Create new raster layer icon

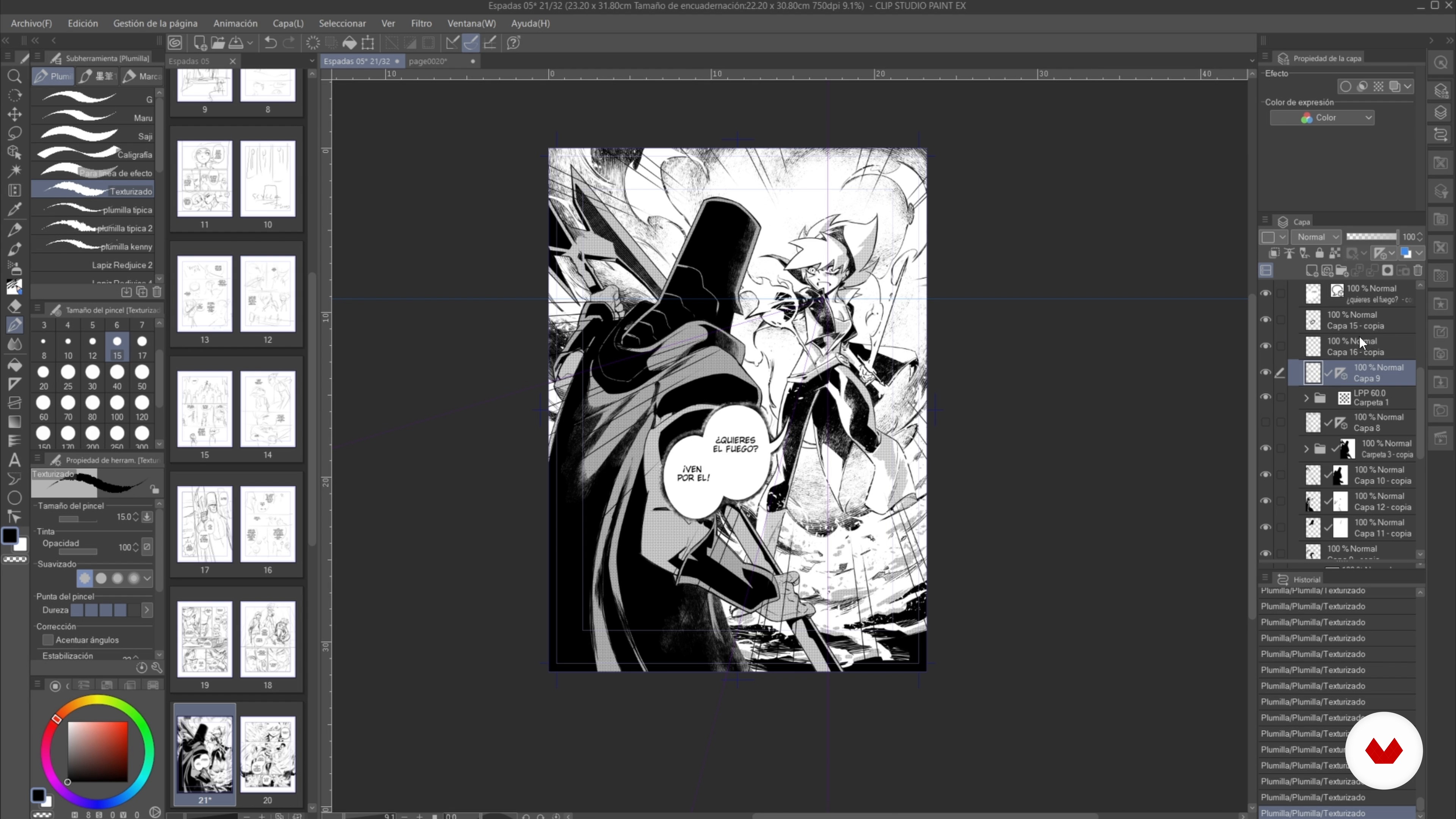[x=1312, y=270]
